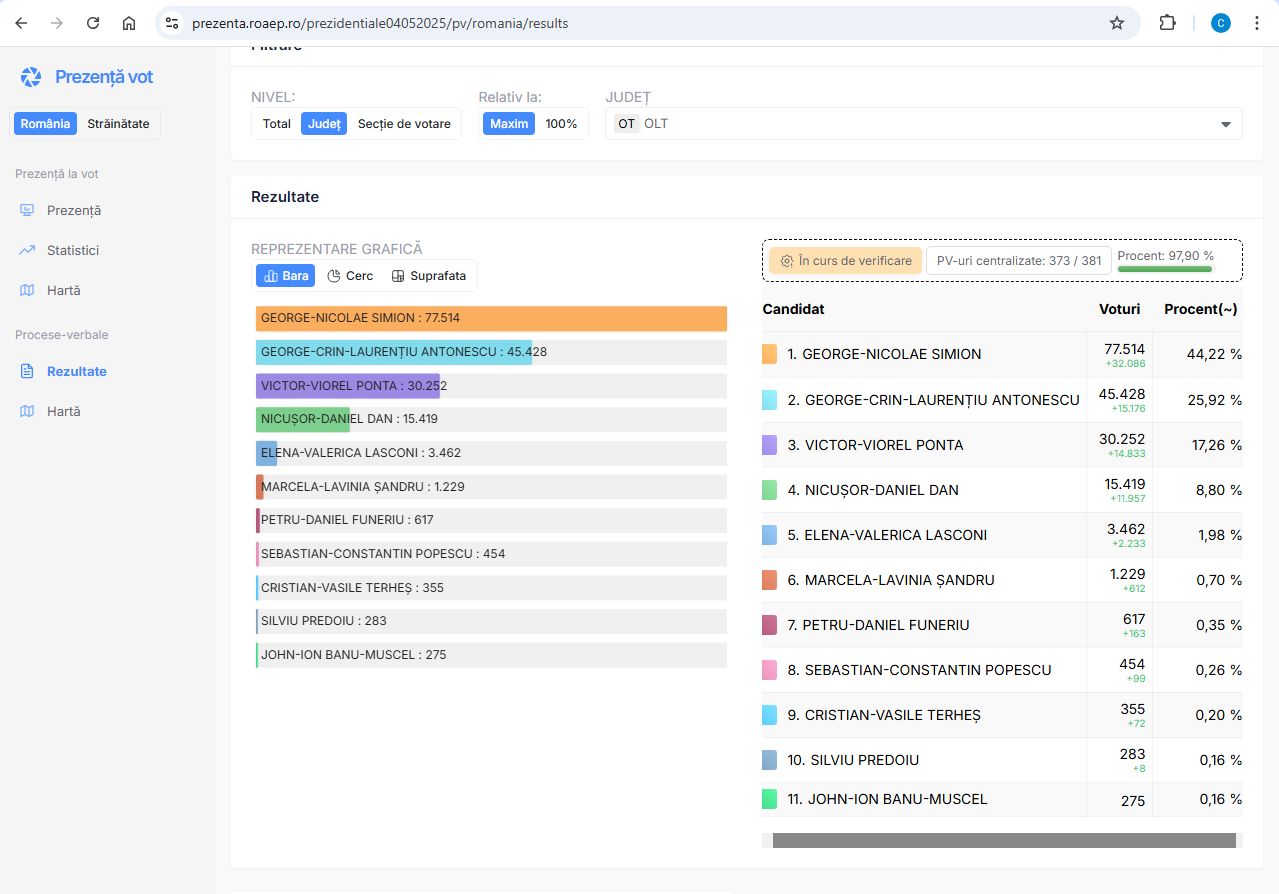The image size is (1279, 894).
Task: Open the Chrome profile avatar
Action: [1221, 23]
